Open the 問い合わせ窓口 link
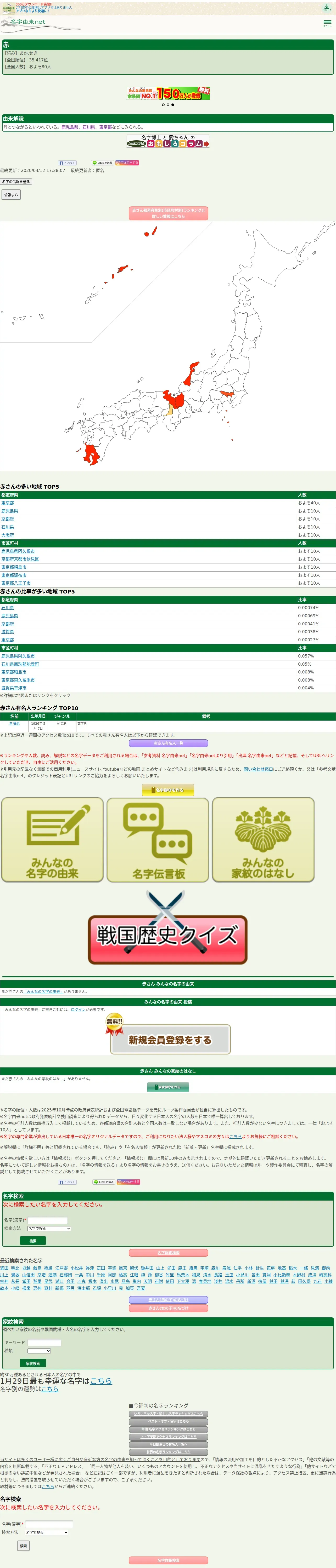This screenshot has height=1568, width=336. [x=259, y=769]
